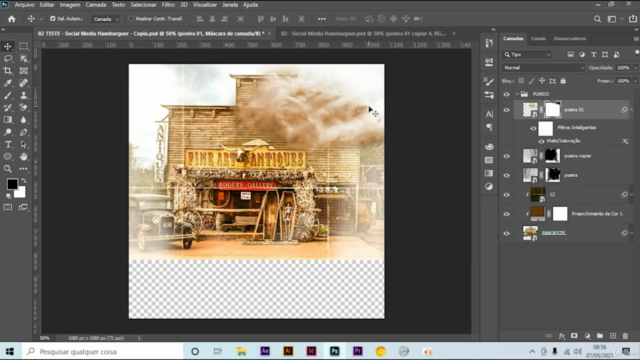Select the Lasso tool
Viewport: 640px width, 360px height.
point(8,58)
